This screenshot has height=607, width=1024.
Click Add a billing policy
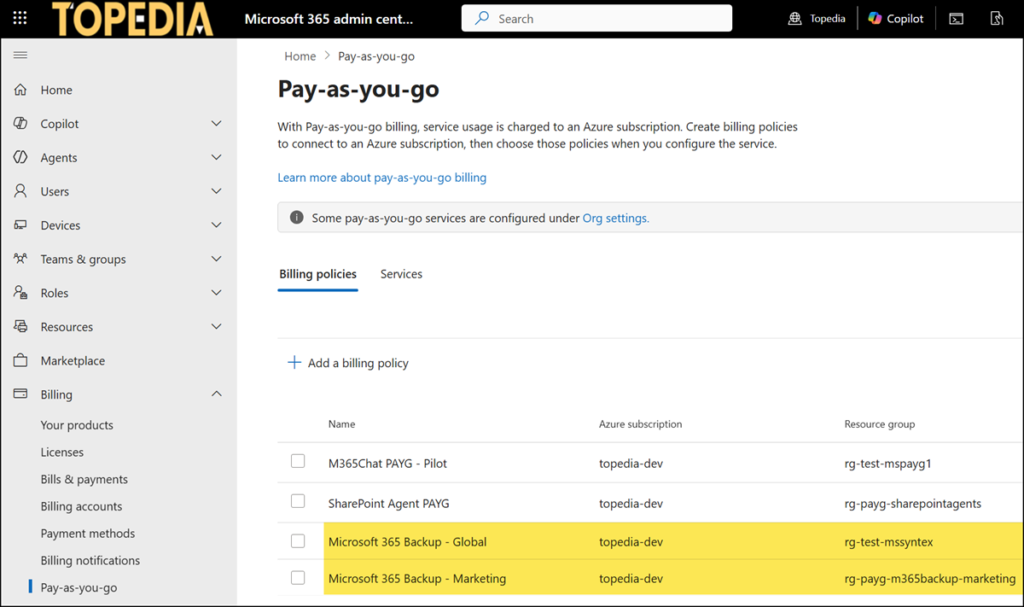pos(348,363)
